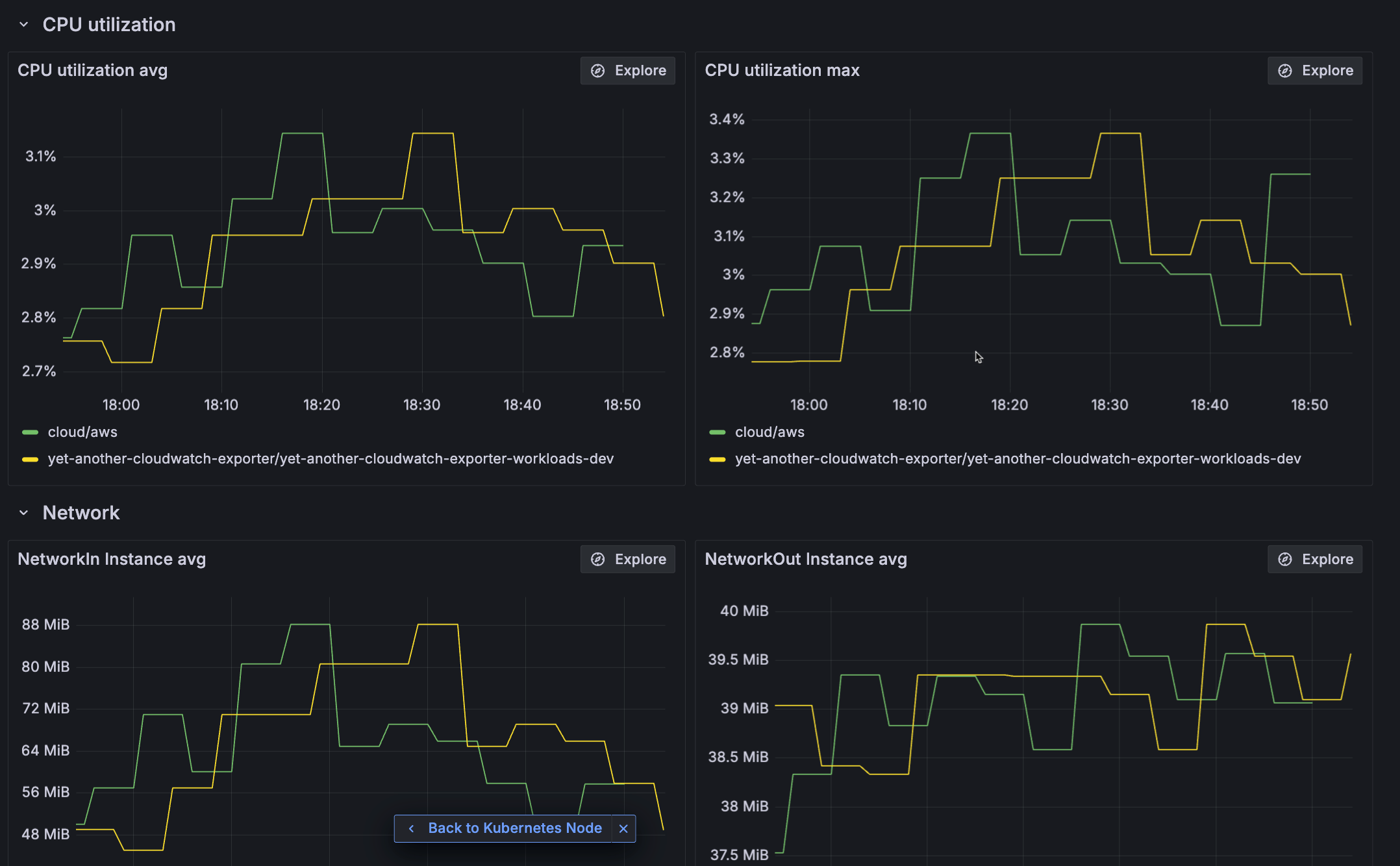Toggle cloud/aws series in CPU avg legend
Image resolution: width=1400 pixels, height=866 pixels.
point(82,432)
